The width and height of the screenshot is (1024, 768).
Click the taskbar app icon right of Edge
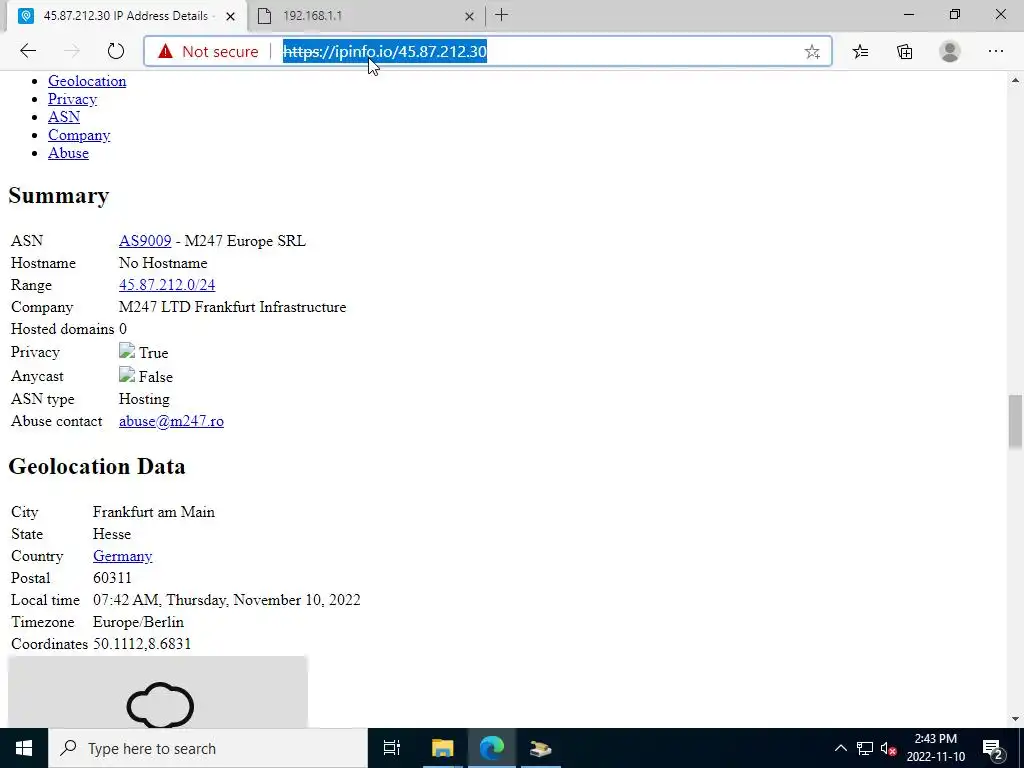pyautogui.click(x=541, y=748)
